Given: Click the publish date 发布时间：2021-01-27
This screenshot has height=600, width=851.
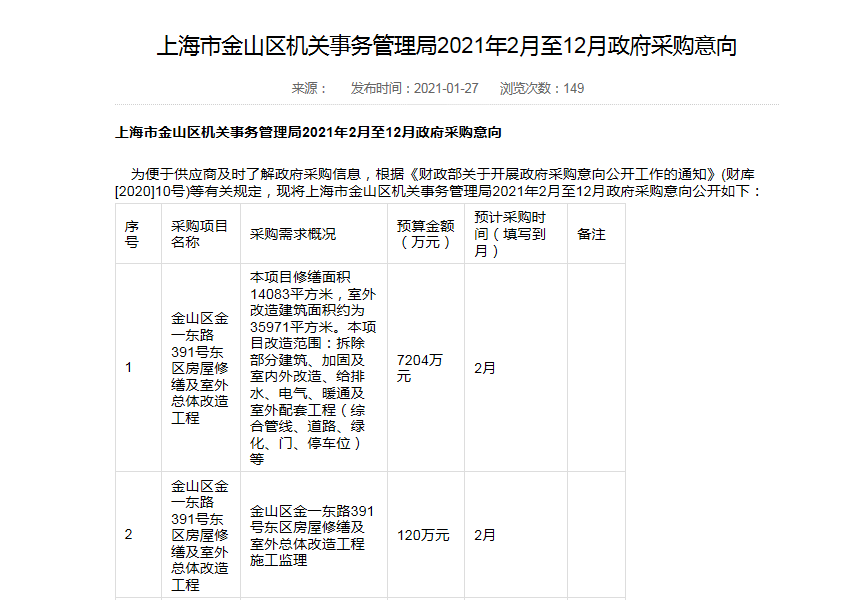Looking at the screenshot, I should 414,88.
